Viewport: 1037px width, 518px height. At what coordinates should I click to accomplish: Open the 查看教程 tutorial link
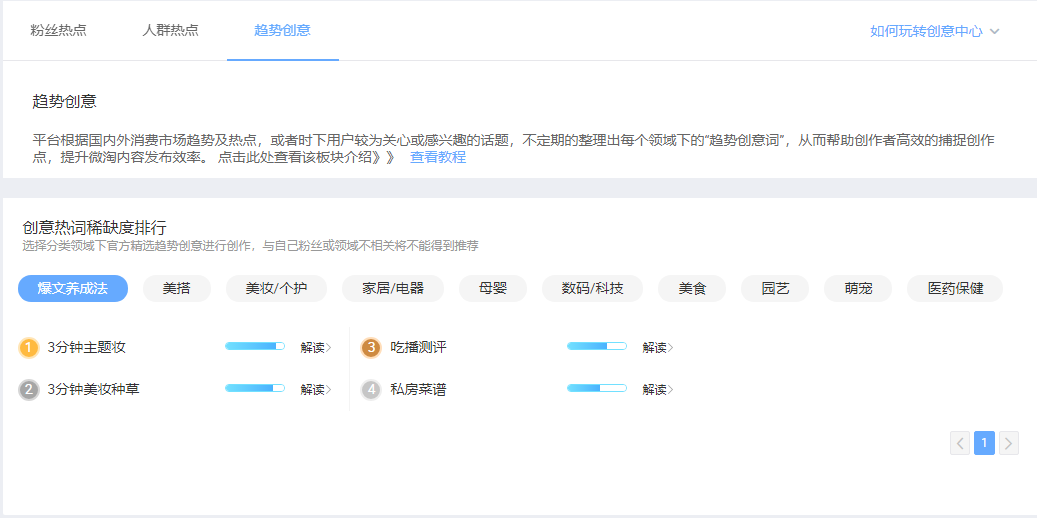[438, 157]
